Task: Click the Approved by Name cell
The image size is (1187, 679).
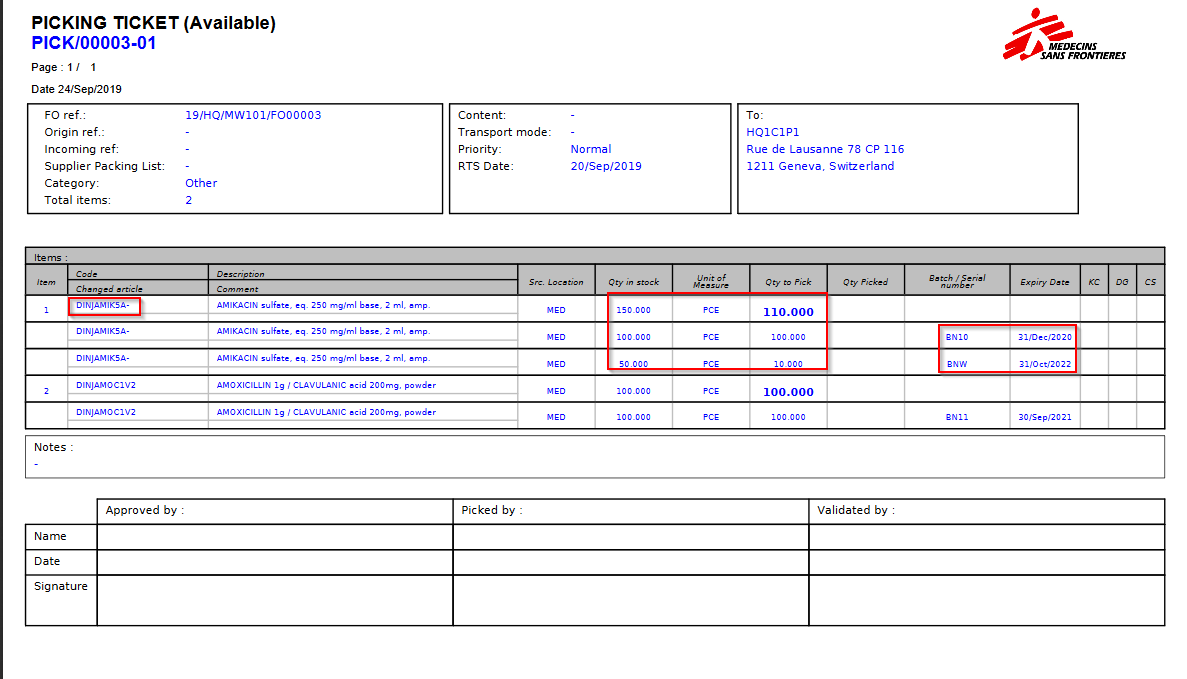Action: click(x=274, y=537)
